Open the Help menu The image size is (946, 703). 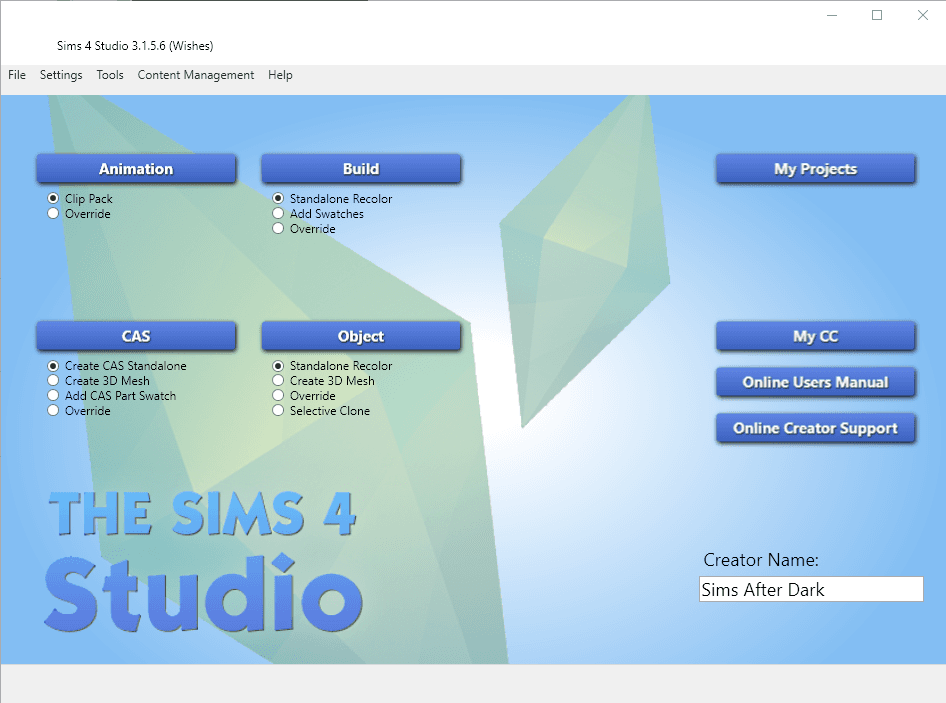[x=280, y=75]
